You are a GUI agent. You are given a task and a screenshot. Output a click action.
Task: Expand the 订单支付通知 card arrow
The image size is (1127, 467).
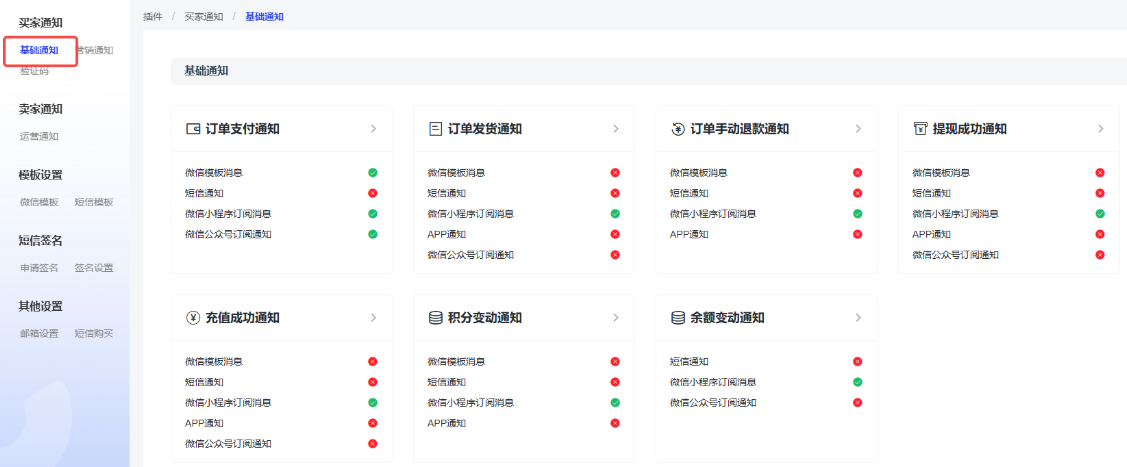pos(373,129)
